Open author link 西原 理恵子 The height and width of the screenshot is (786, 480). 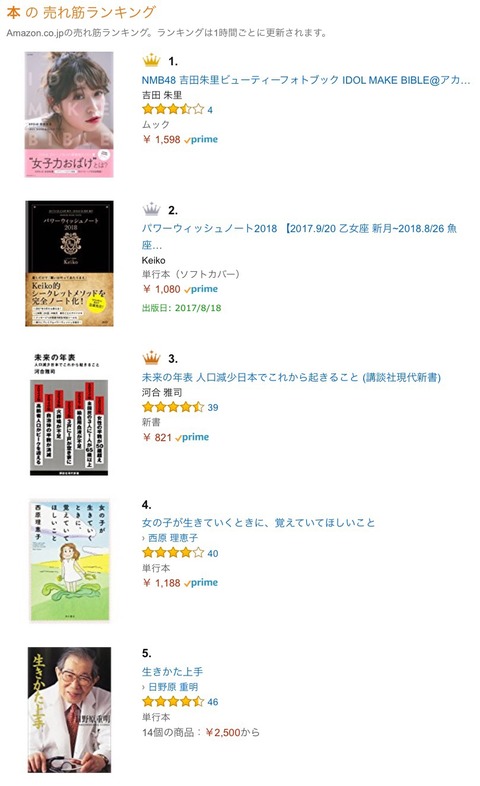tap(173, 538)
